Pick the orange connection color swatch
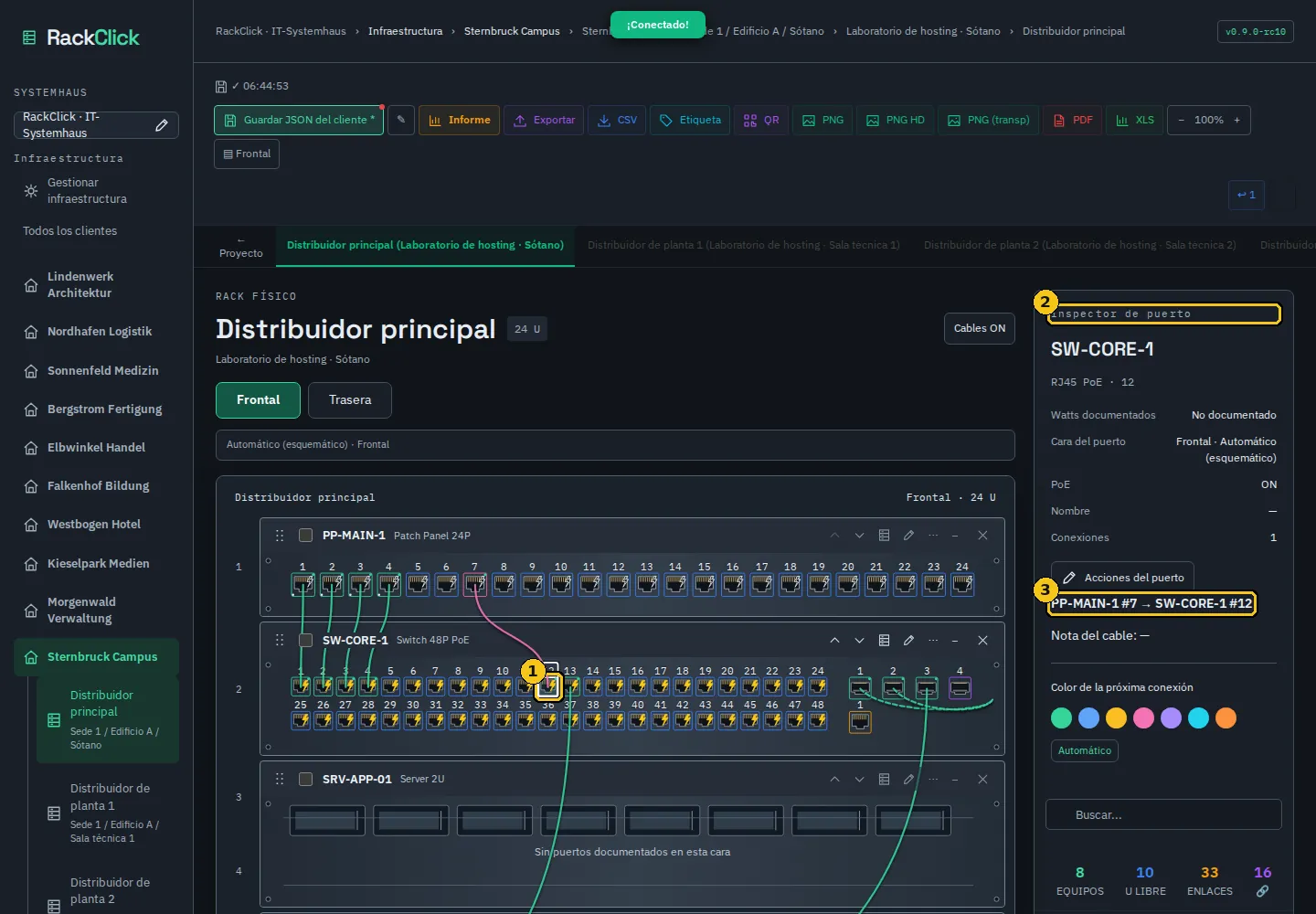 pos(1226,718)
